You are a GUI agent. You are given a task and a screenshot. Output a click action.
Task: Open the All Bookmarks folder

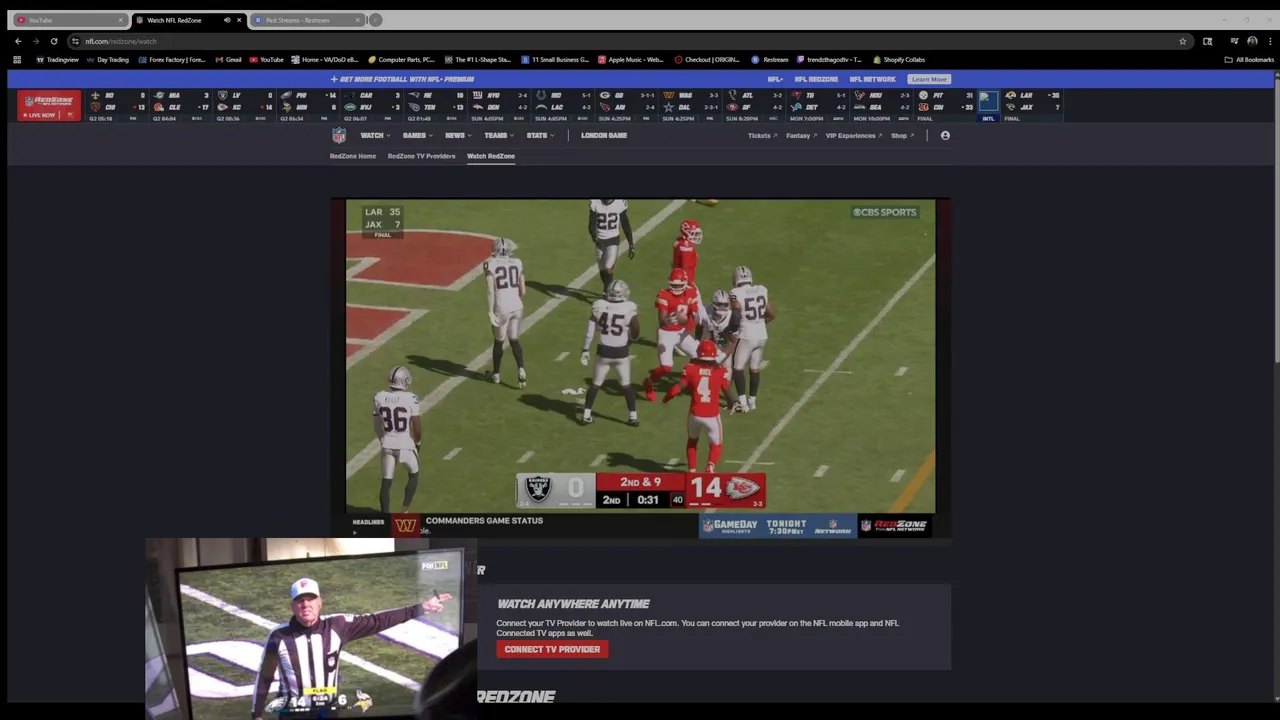coord(1250,59)
